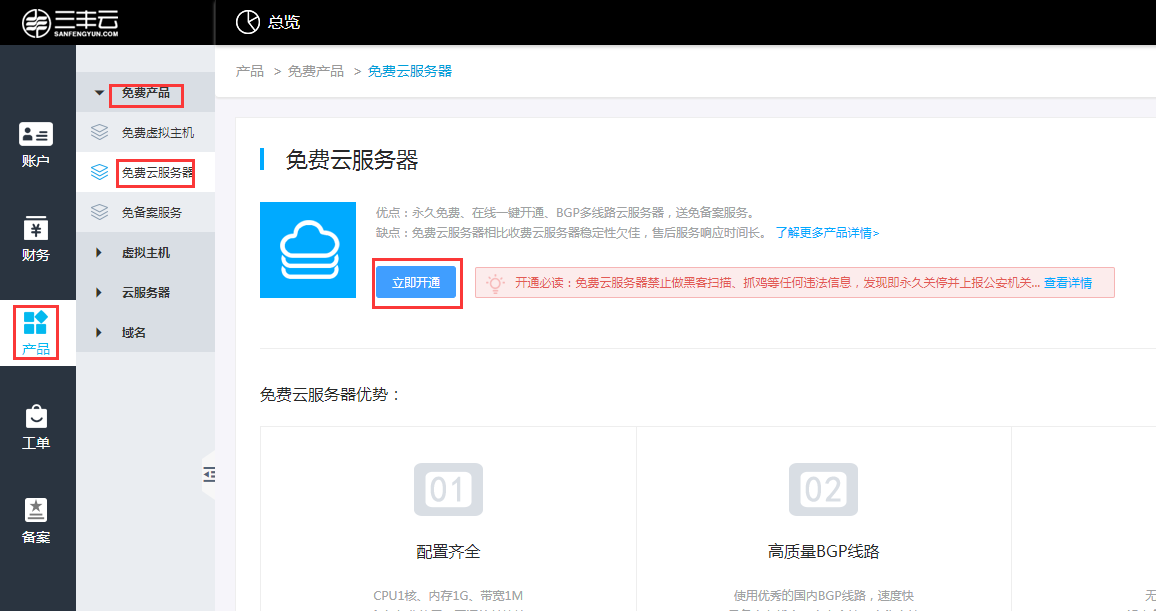Collapse the secondary navigation panel

click(x=209, y=475)
